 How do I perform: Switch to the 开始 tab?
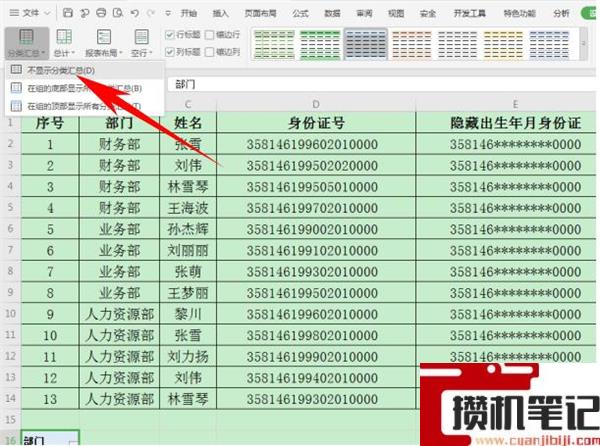click(x=189, y=13)
